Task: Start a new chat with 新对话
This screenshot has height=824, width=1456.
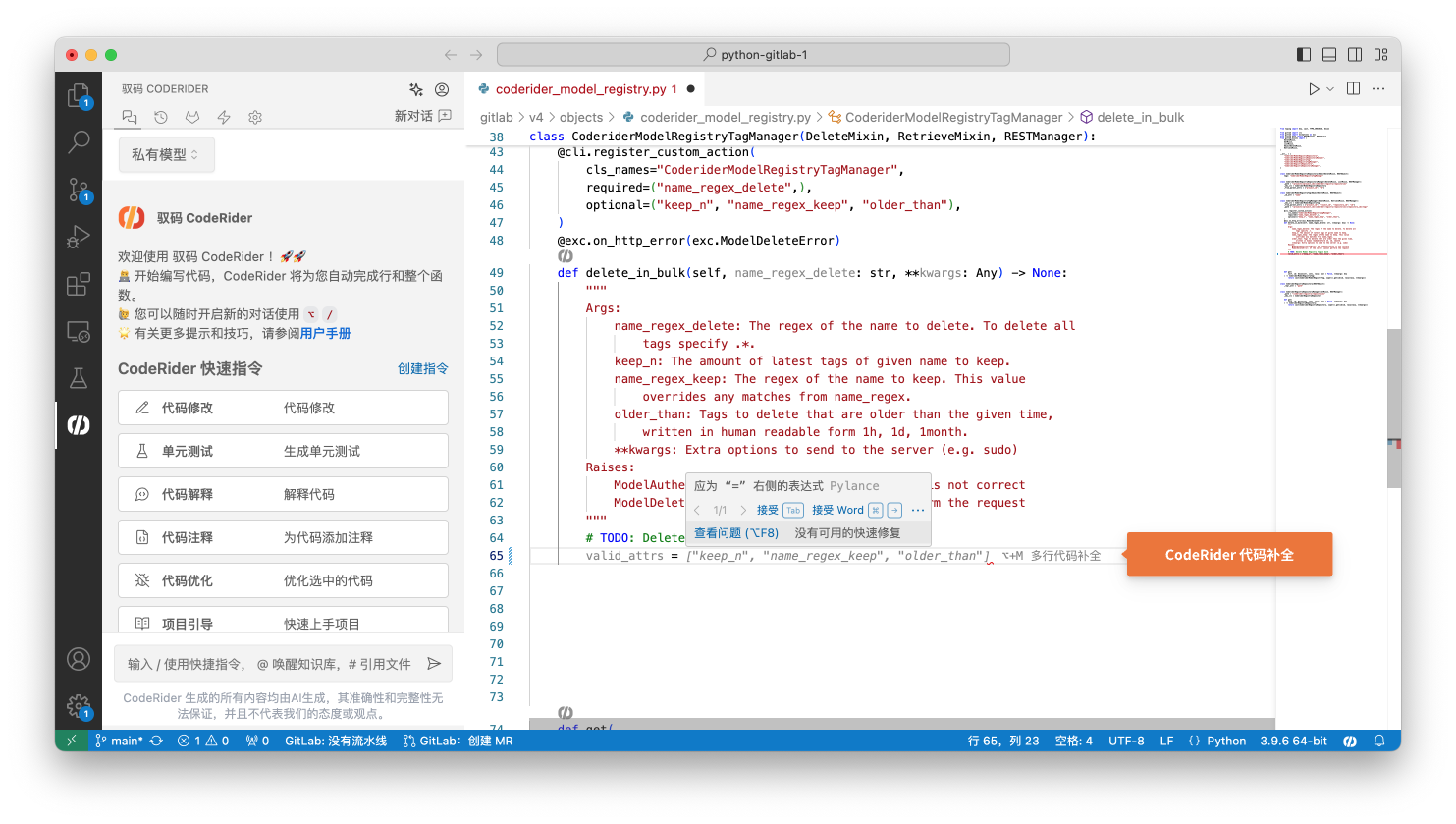Action: 423,116
